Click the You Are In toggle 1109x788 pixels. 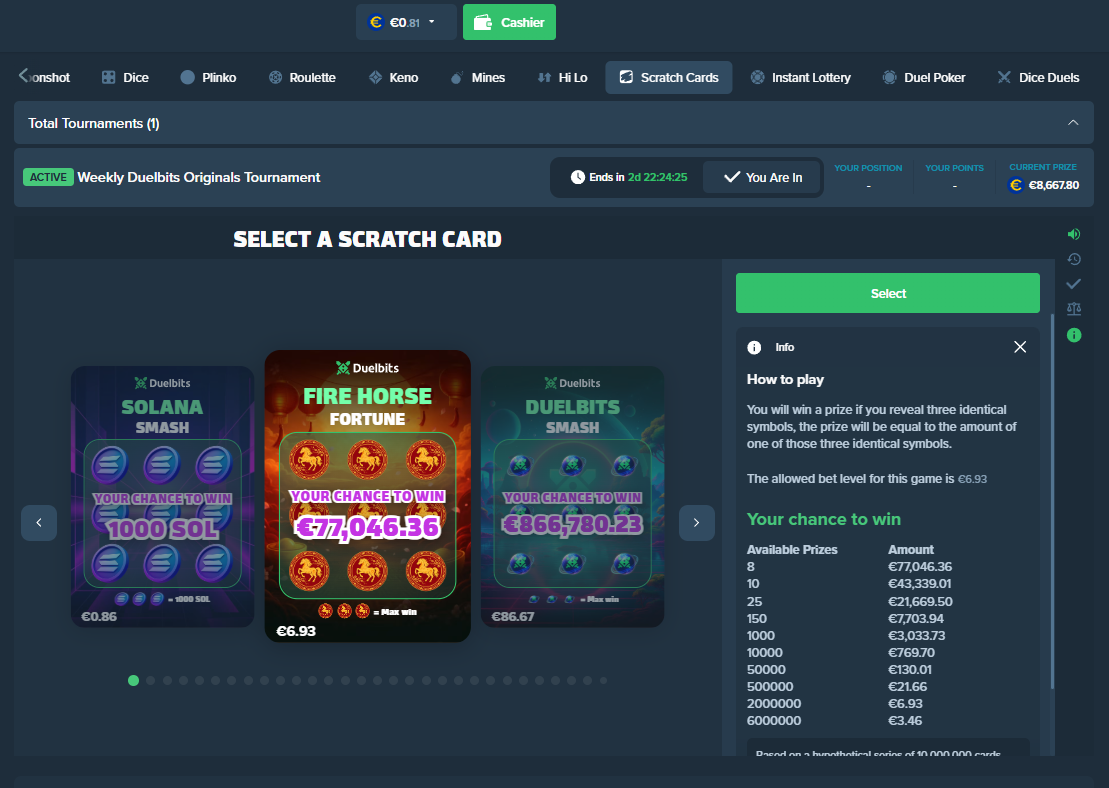coord(762,177)
